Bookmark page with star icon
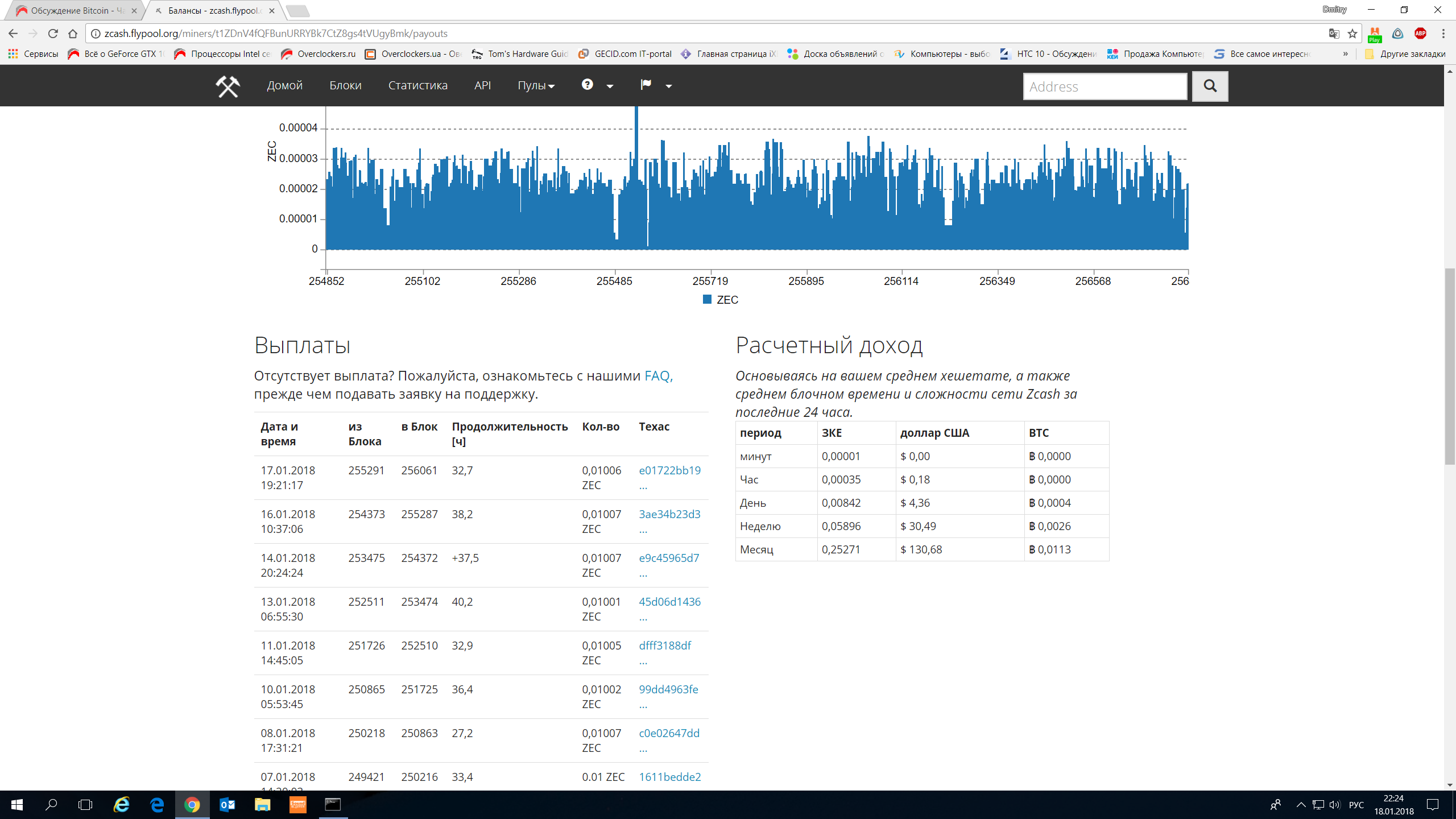The width and height of the screenshot is (1456, 819). (x=1352, y=34)
